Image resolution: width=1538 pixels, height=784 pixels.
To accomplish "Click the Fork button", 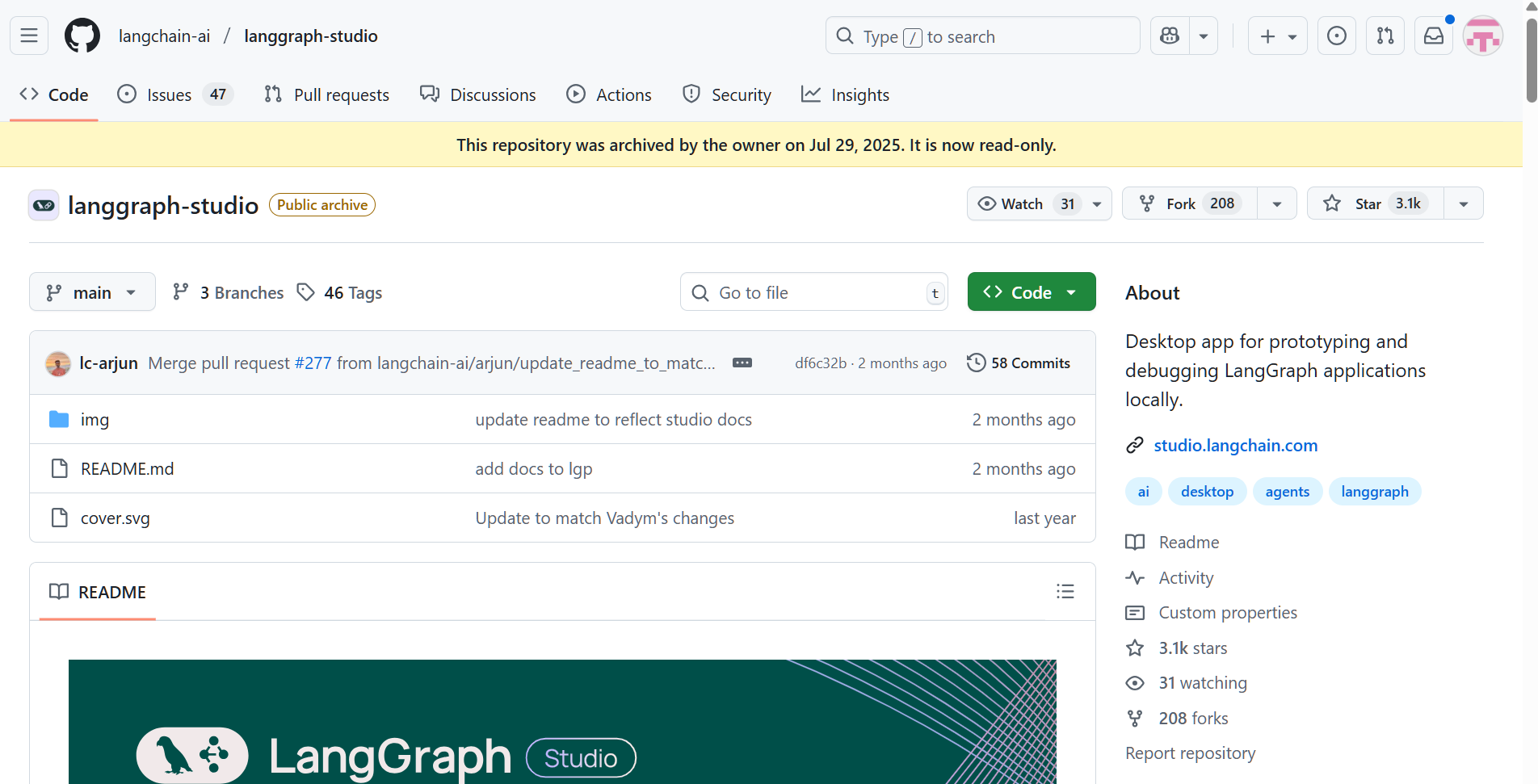I will (1190, 203).
